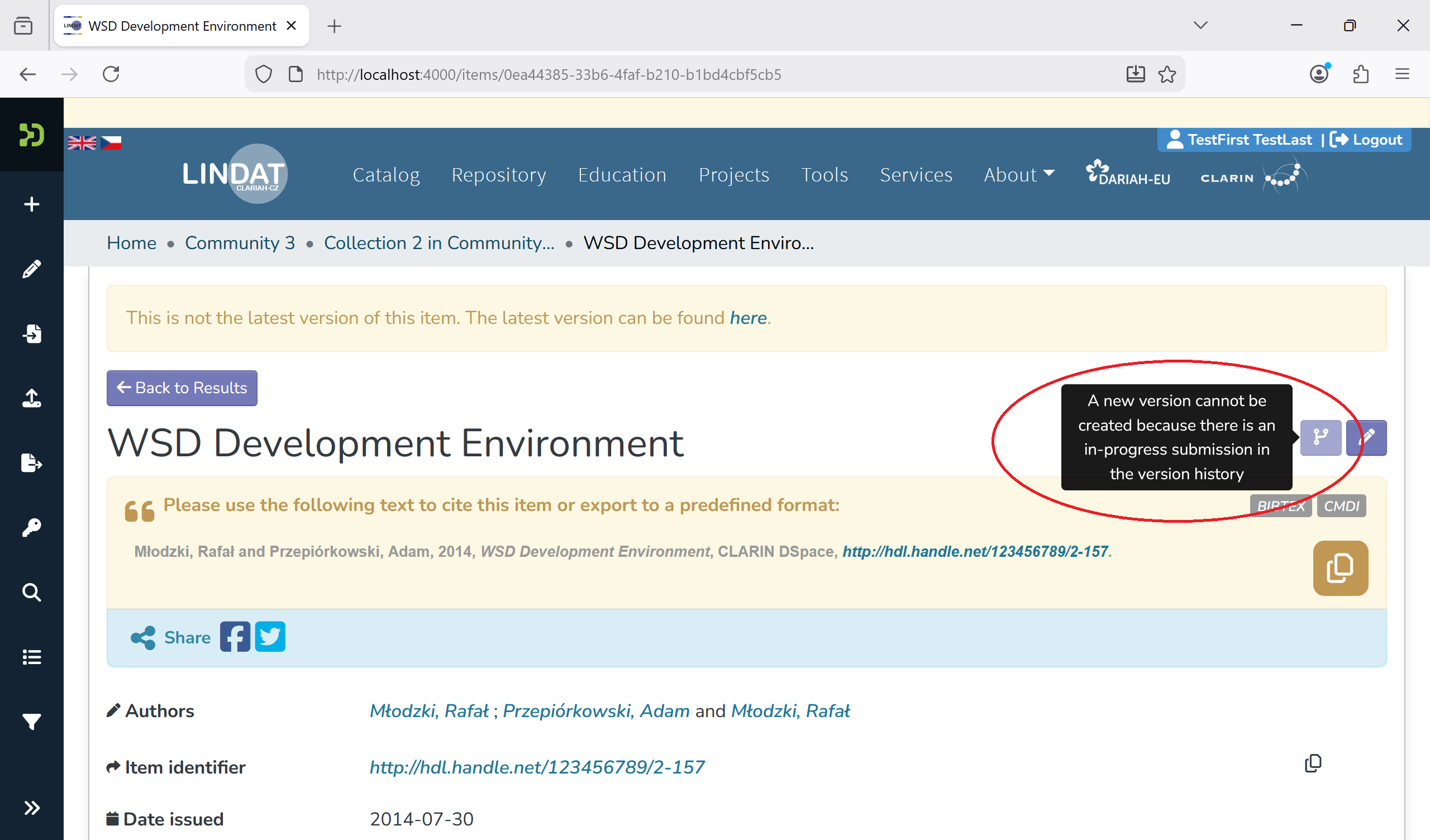The image size is (1430, 840).
Task: Click the date issued value 2014-07-30
Action: click(x=422, y=819)
